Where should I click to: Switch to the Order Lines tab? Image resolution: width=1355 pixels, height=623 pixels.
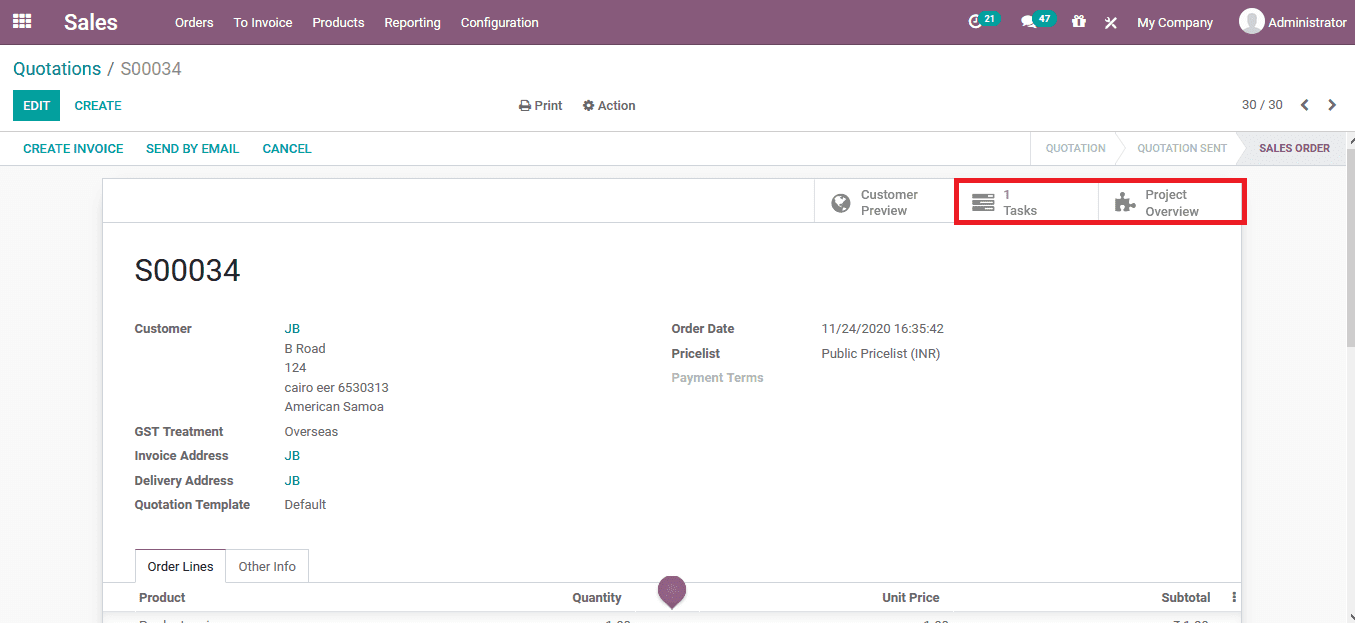180,566
